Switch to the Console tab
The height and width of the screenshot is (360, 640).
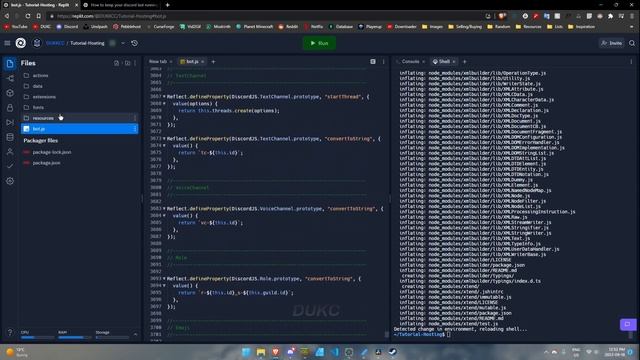pos(410,62)
